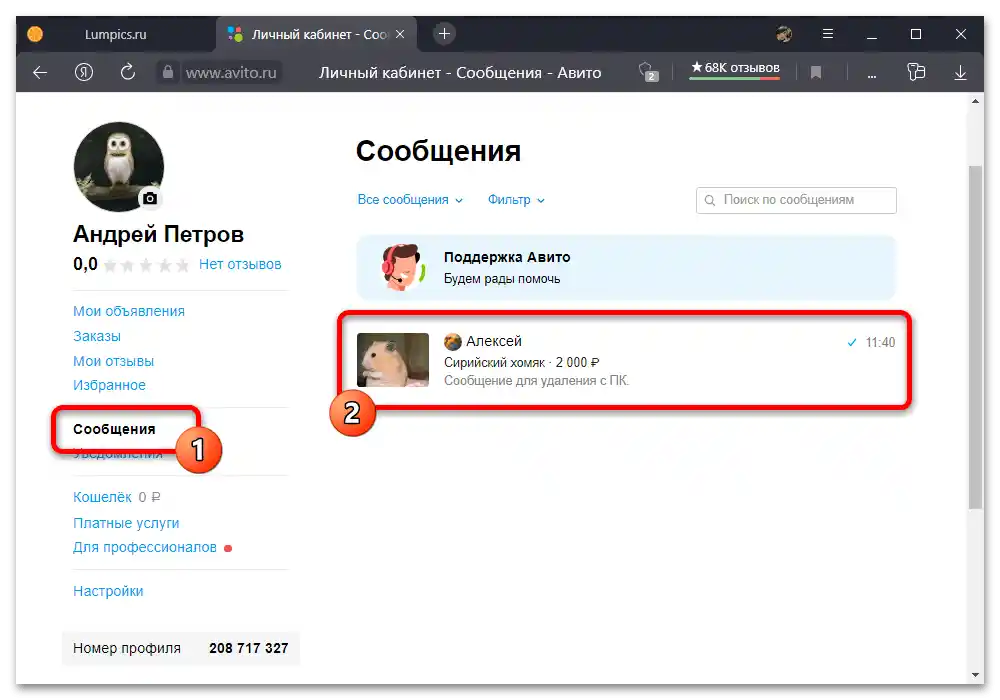The image size is (1000, 700).
Task: Open Кошелёк link
Action: pos(102,497)
